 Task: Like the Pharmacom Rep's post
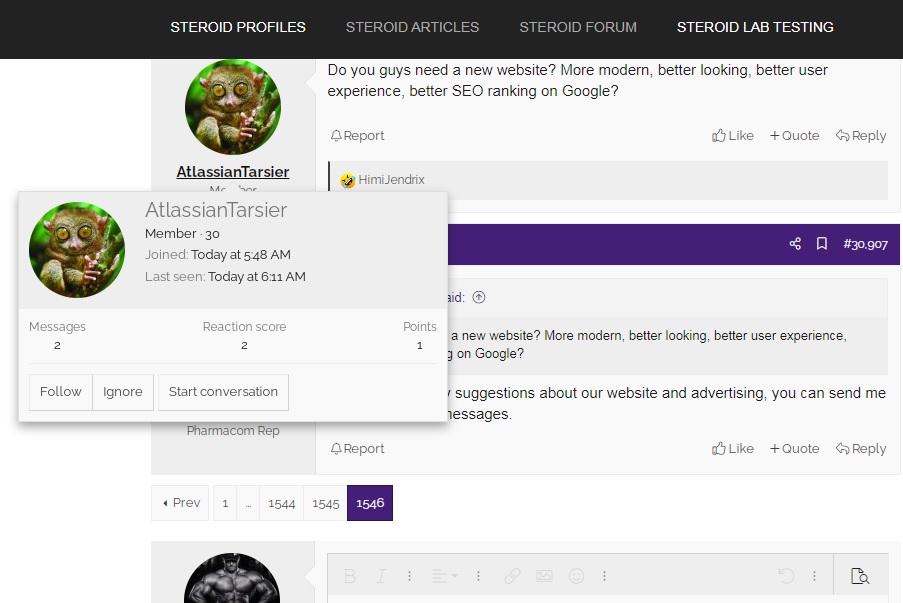(733, 449)
